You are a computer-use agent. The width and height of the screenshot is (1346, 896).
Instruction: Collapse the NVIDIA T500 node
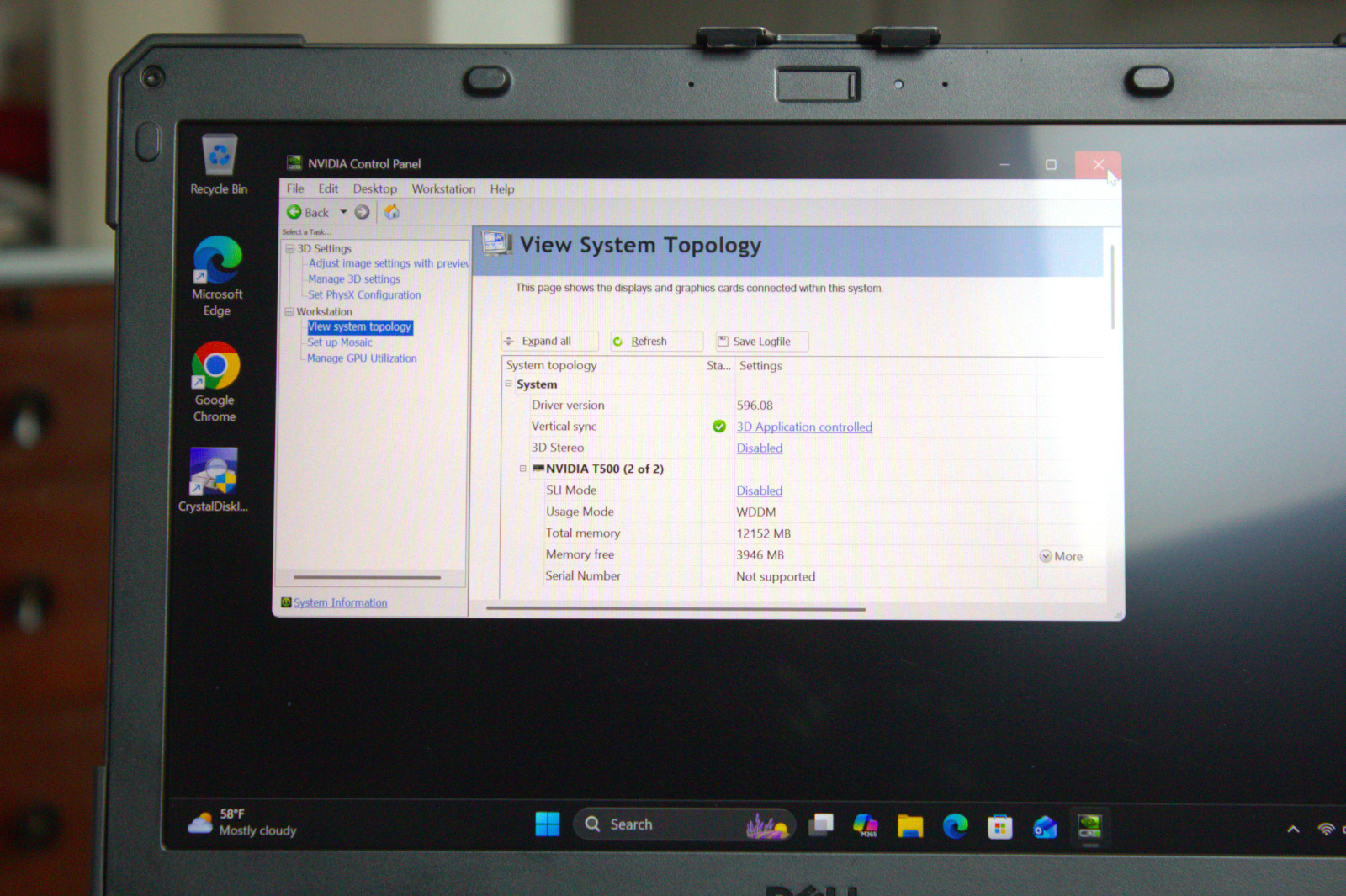coord(522,469)
